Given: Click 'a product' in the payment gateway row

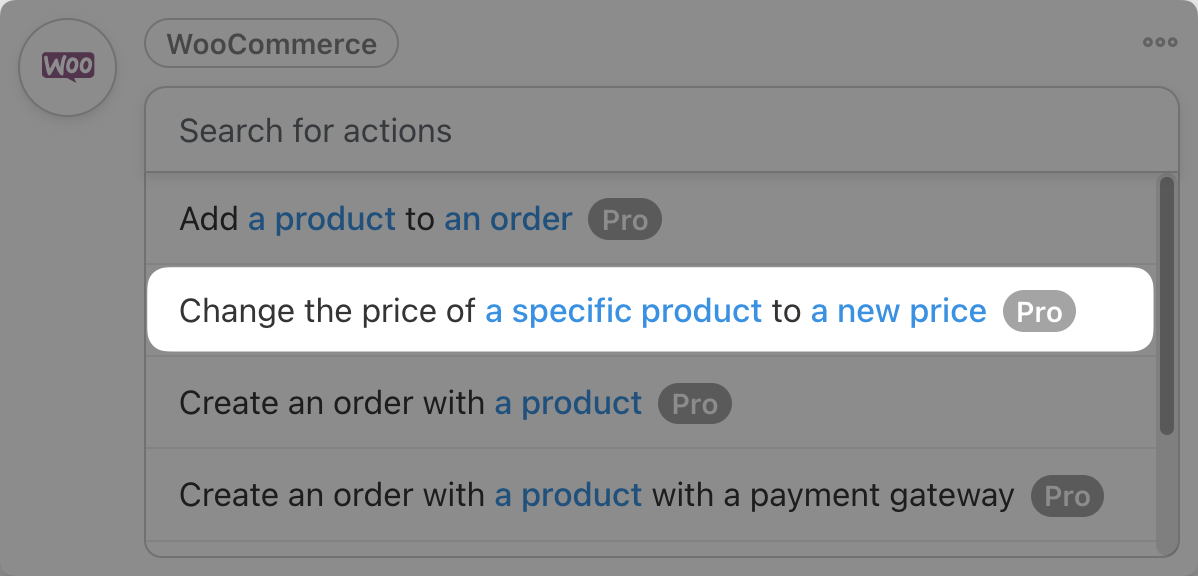Looking at the screenshot, I should (x=569, y=495).
